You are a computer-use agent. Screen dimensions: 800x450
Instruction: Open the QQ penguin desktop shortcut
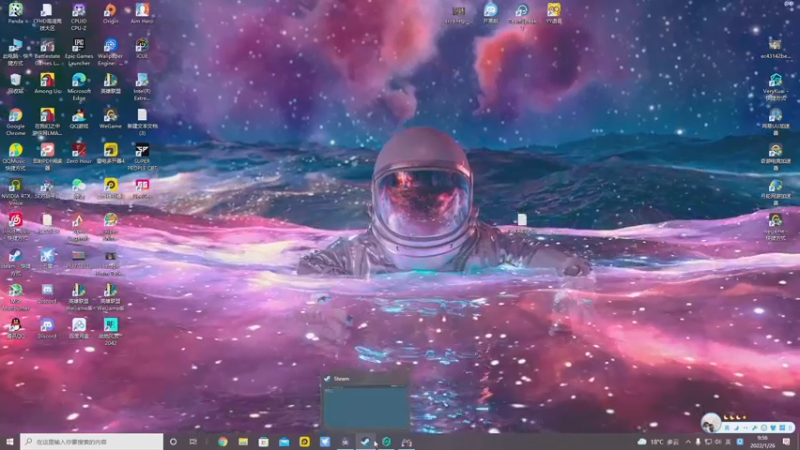coord(15,328)
